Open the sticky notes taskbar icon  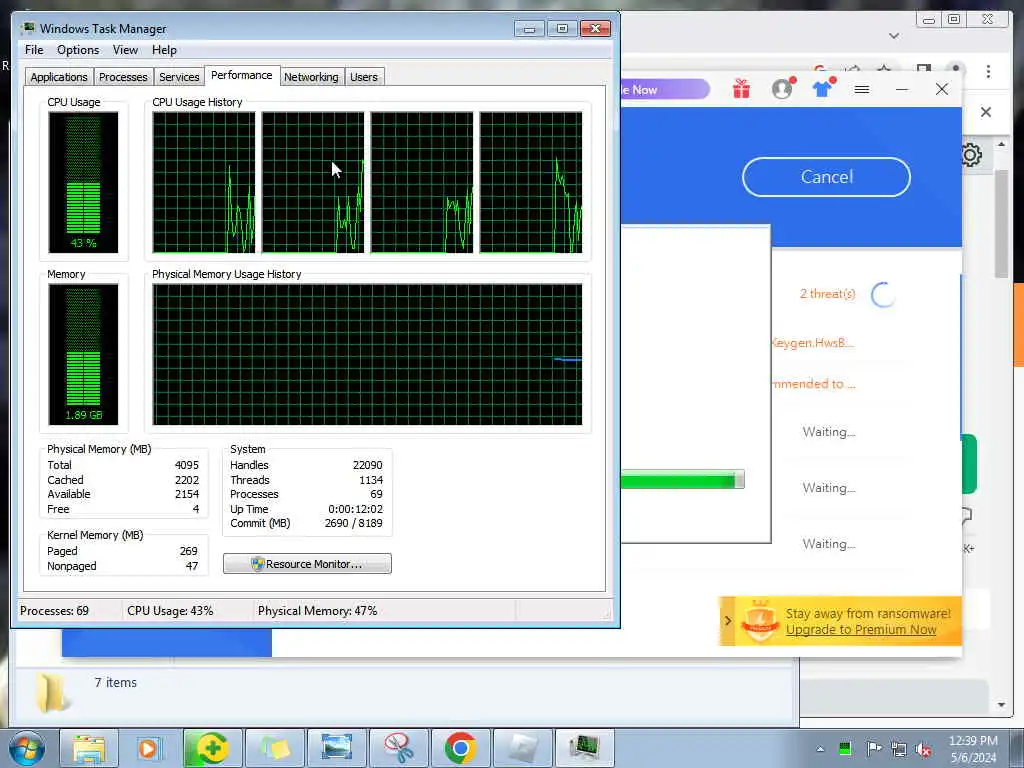274,748
